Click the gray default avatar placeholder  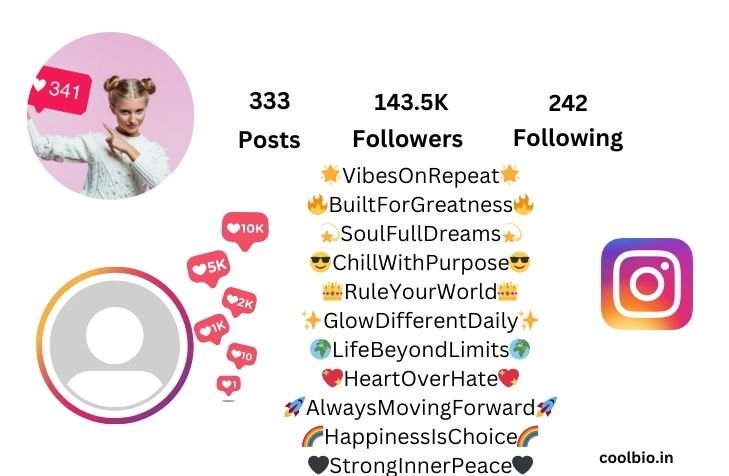click(115, 345)
